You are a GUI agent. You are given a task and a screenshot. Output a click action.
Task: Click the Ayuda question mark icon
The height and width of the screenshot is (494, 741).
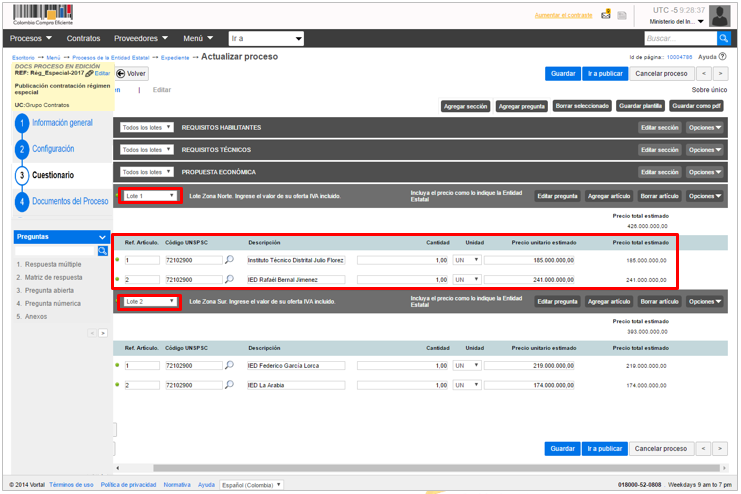click(723, 57)
